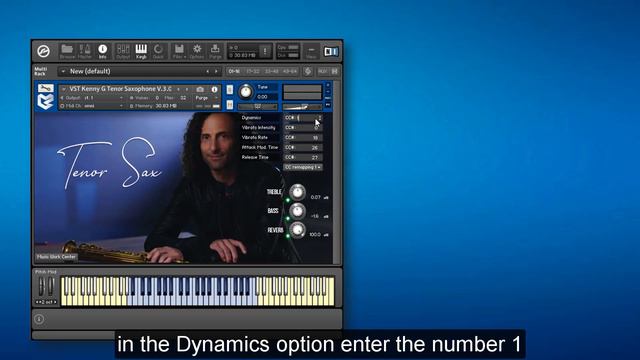Select the 01-16 rack page tab
The height and width of the screenshot is (360, 640).
click(234, 71)
